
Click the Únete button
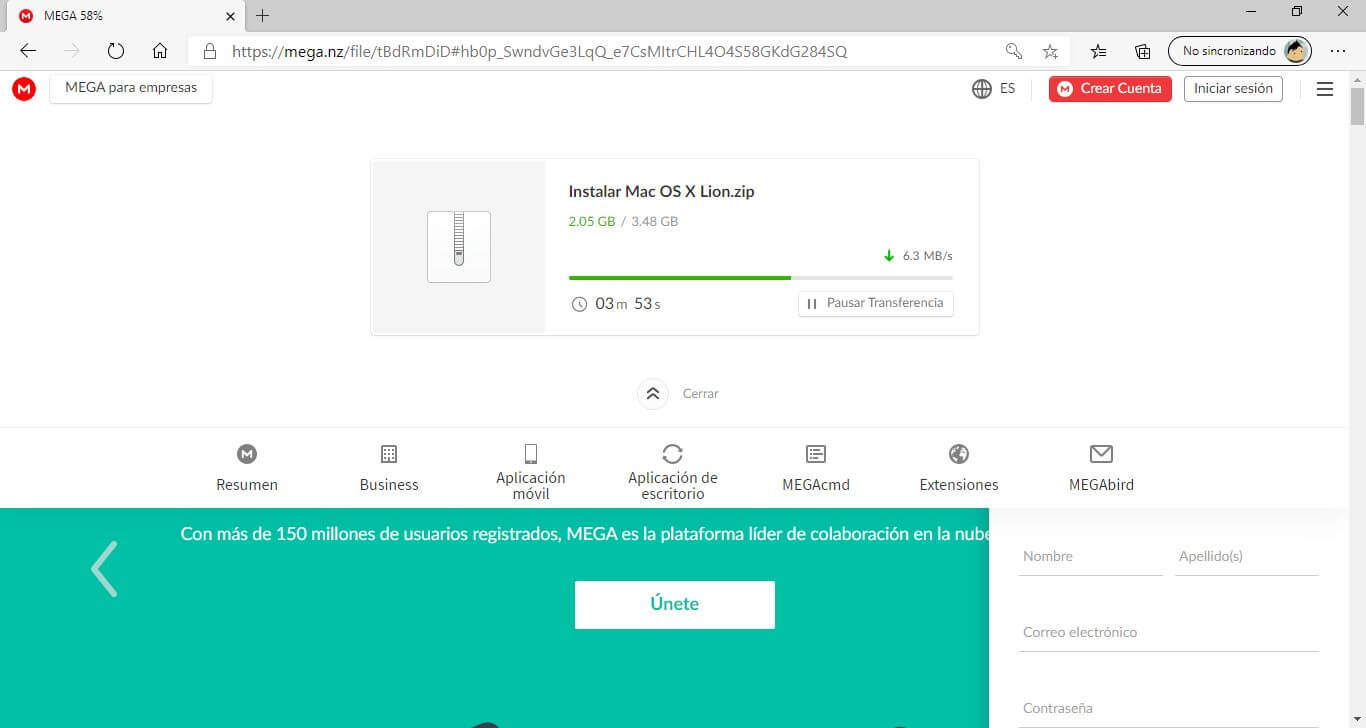click(675, 605)
